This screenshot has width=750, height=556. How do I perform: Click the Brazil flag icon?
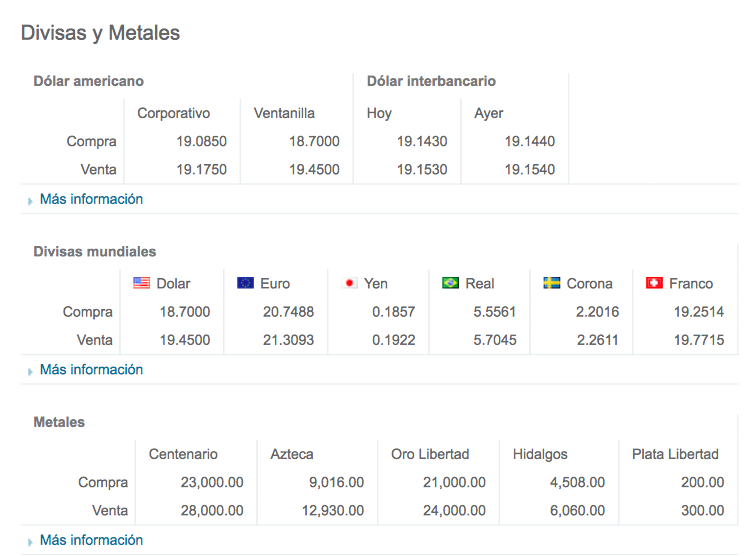coord(451,283)
